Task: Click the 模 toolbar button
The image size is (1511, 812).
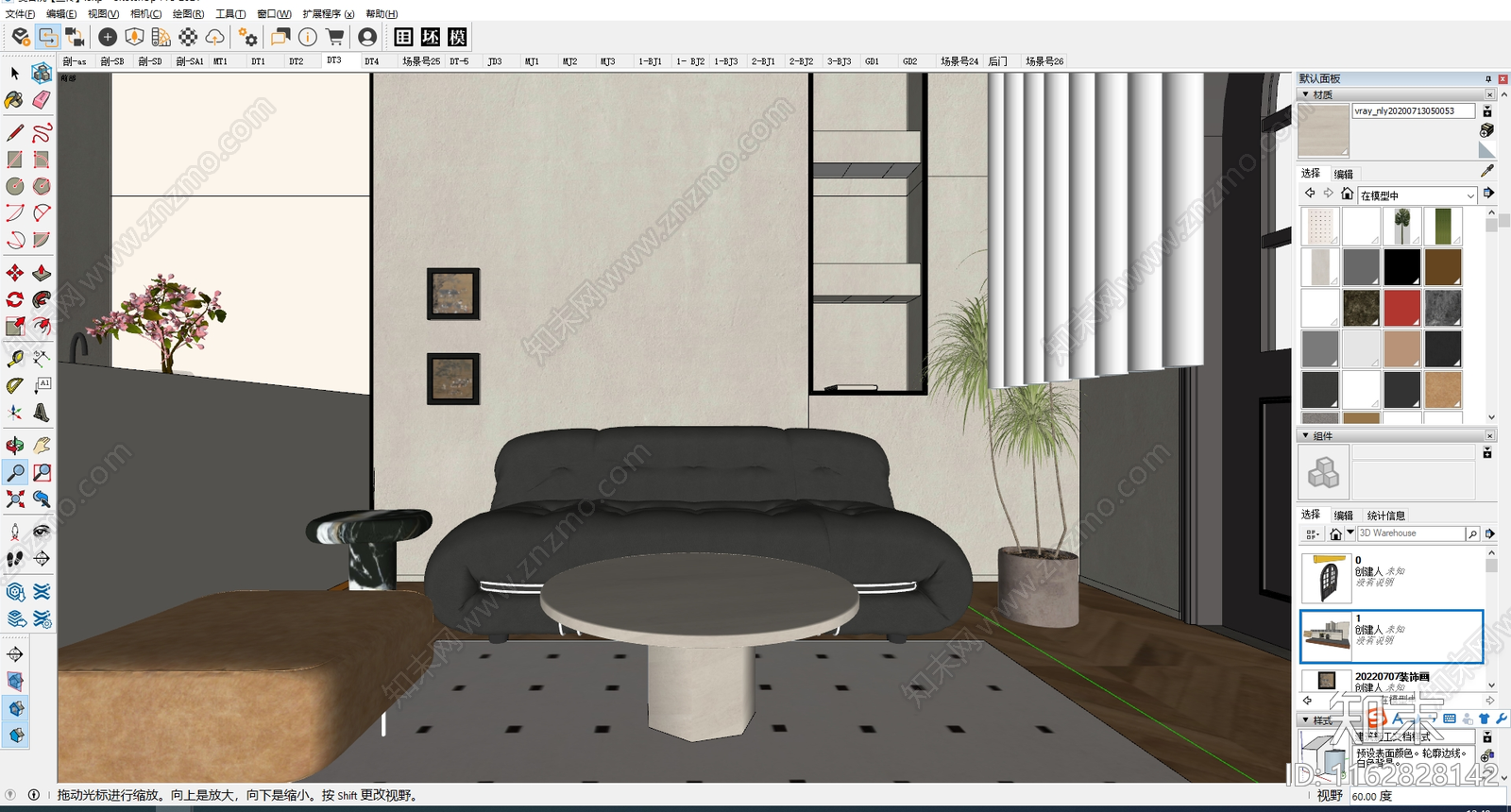Action: click(x=458, y=37)
